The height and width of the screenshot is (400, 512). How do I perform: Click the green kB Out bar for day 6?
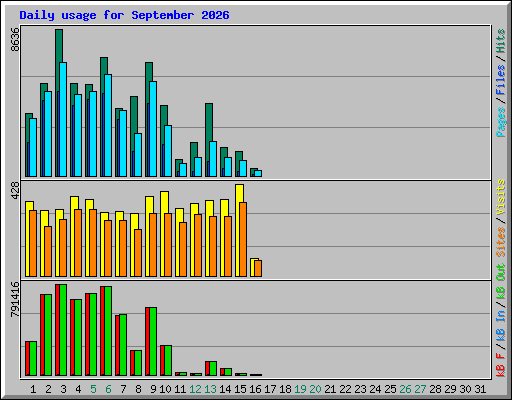[x=108, y=331]
